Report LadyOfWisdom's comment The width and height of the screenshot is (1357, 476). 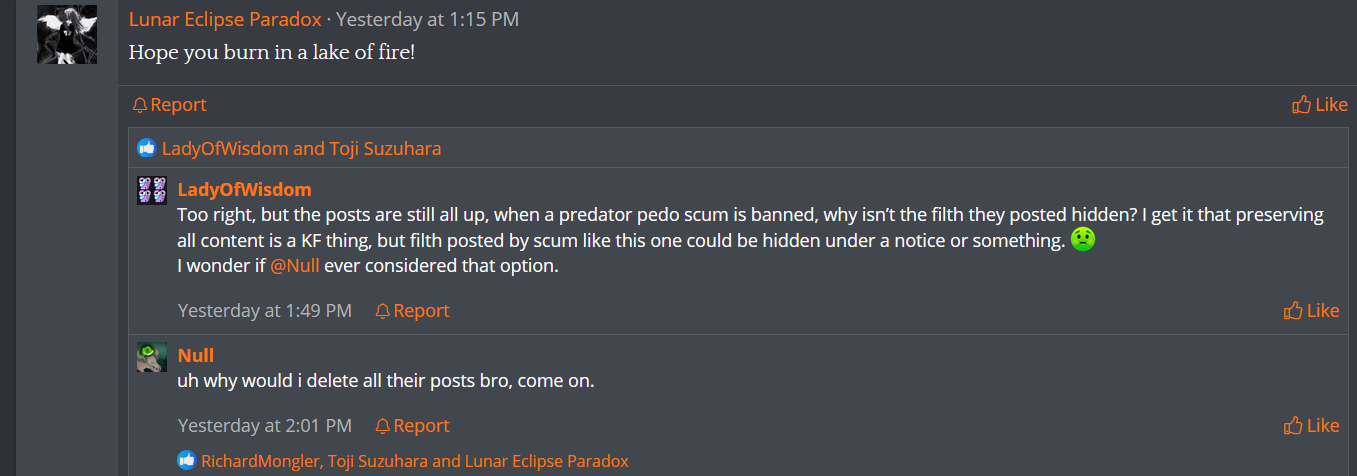point(412,311)
